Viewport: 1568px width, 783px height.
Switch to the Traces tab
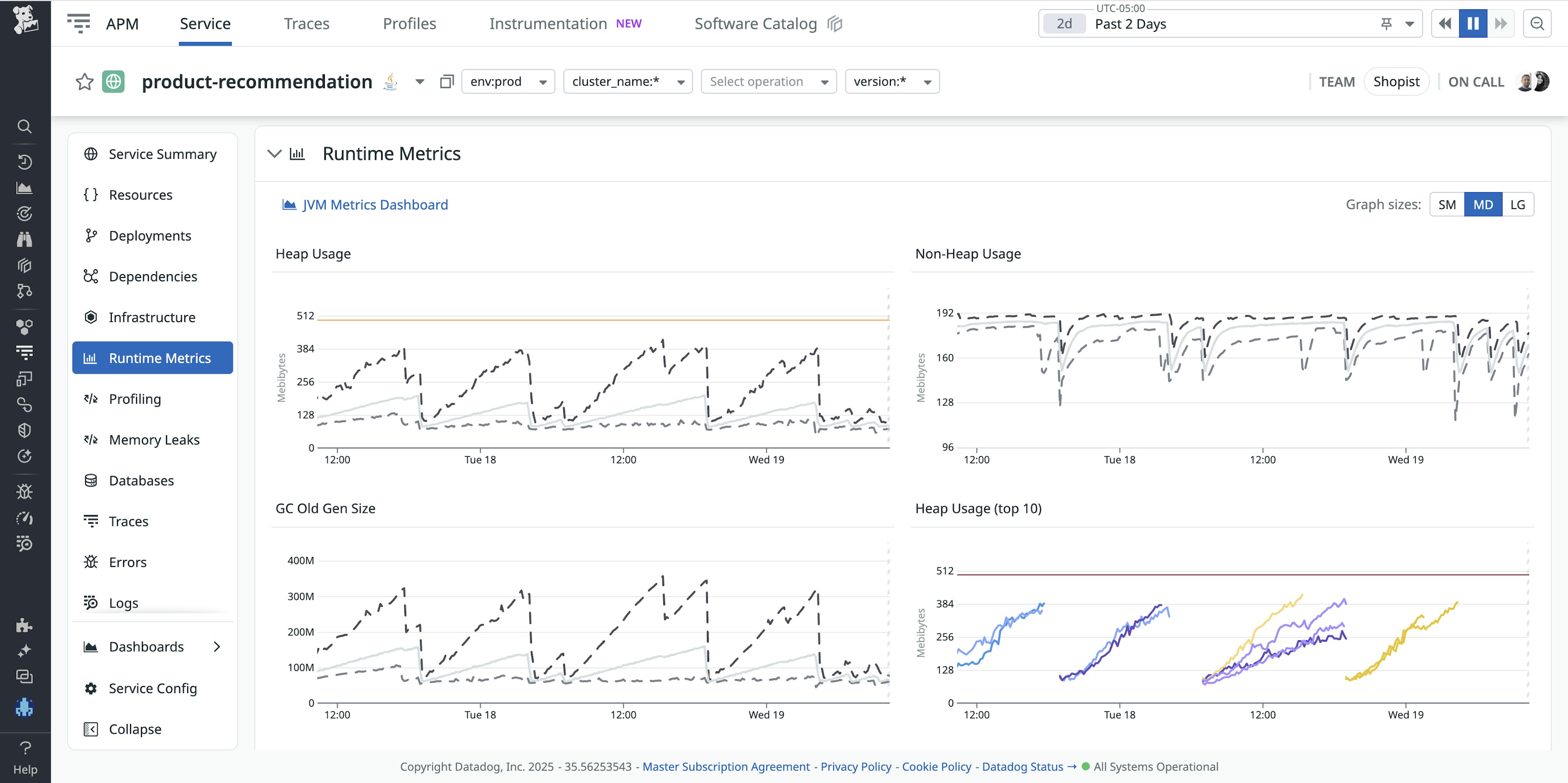[x=307, y=23]
